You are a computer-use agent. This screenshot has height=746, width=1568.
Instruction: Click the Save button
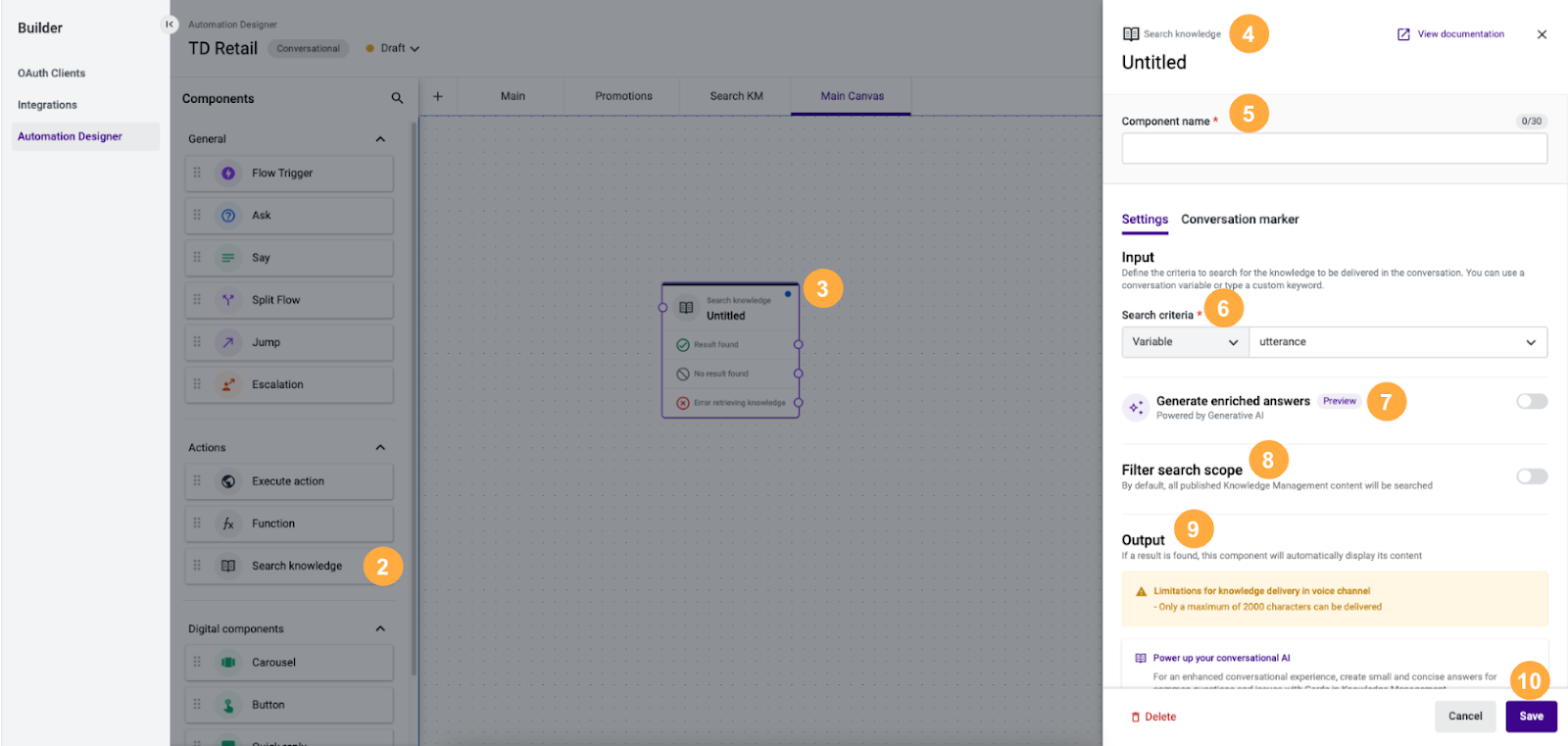click(1531, 717)
